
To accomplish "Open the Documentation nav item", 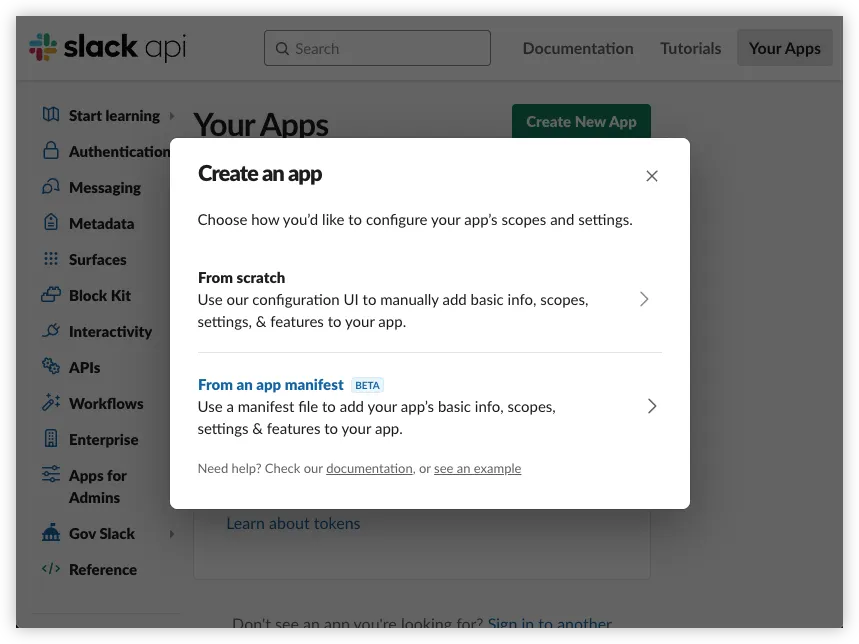I will [578, 49].
